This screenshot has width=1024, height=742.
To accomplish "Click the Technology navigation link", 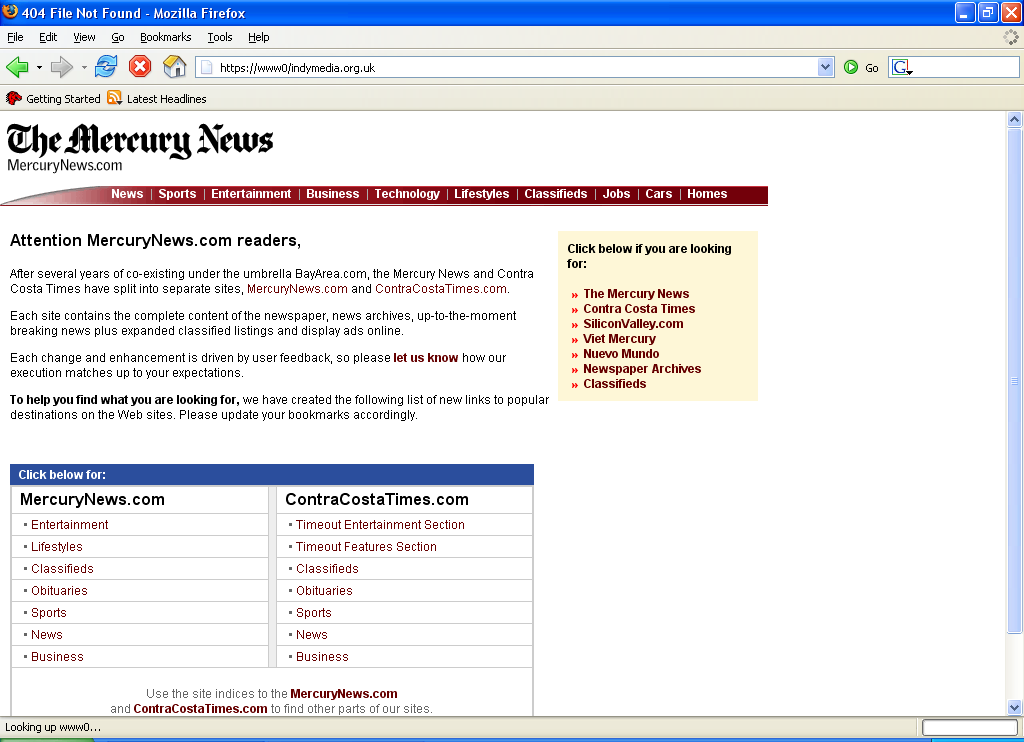I will (x=407, y=194).
